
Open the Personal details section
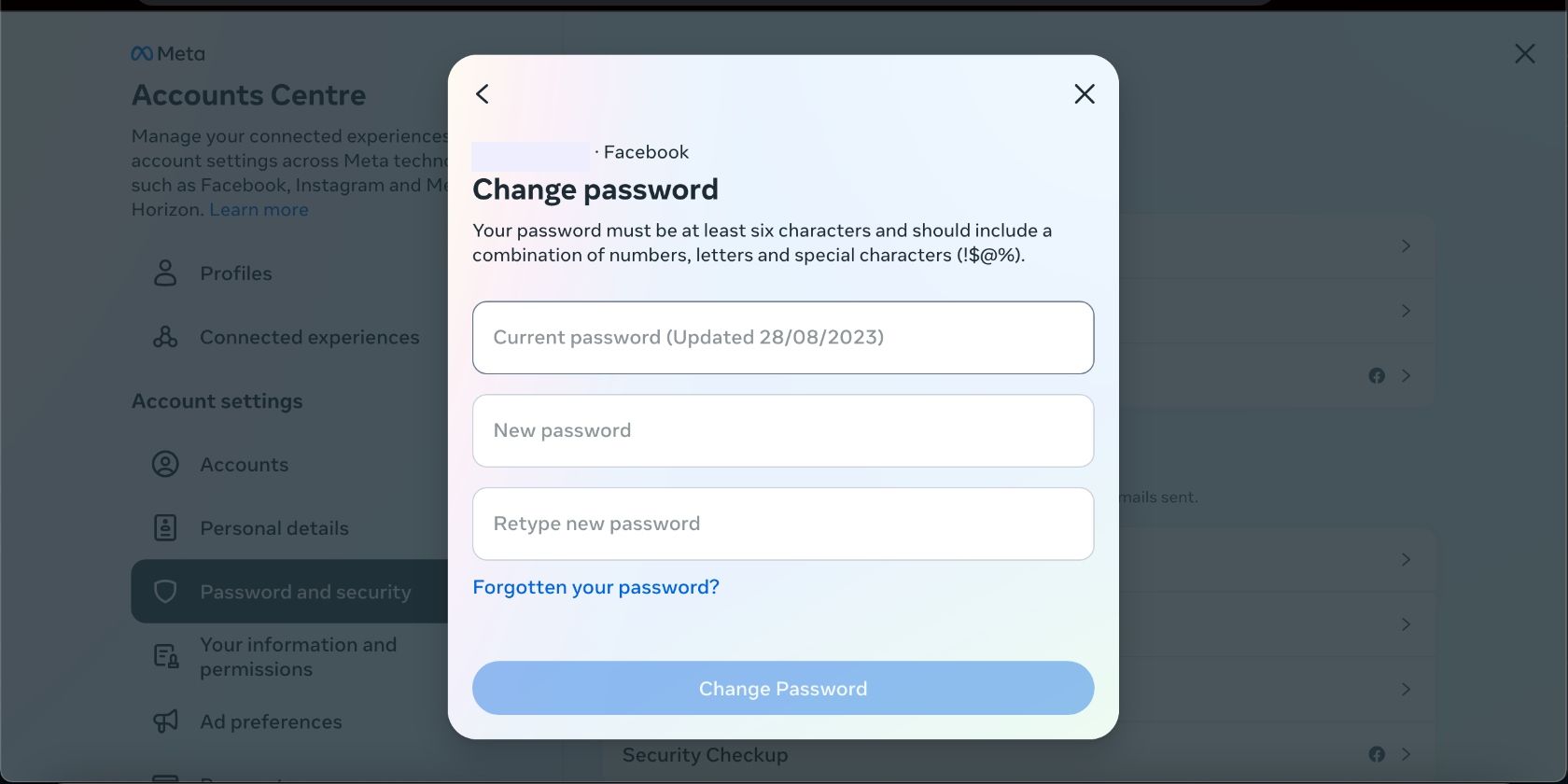pyautogui.click(x=273, y=527)
